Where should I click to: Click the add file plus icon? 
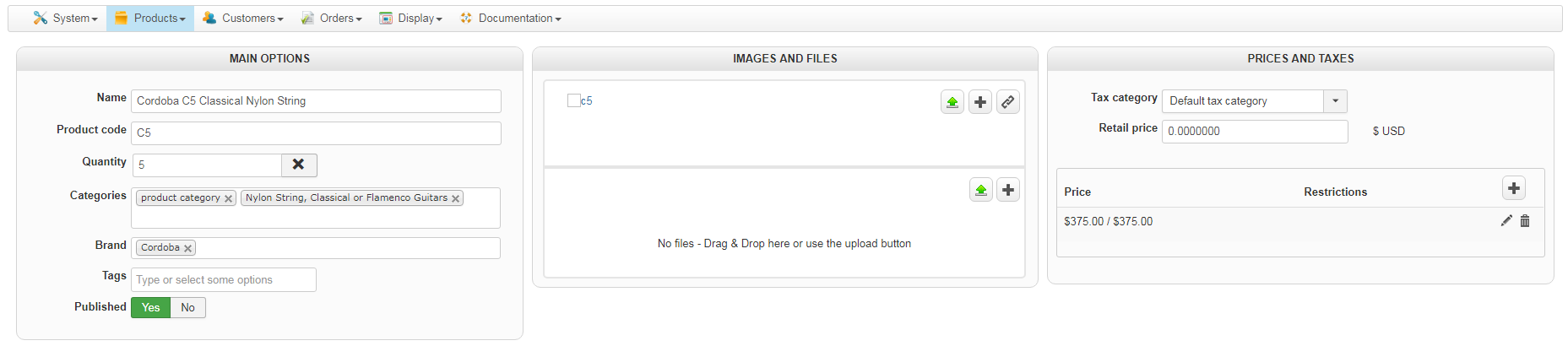pos(1008,190)
